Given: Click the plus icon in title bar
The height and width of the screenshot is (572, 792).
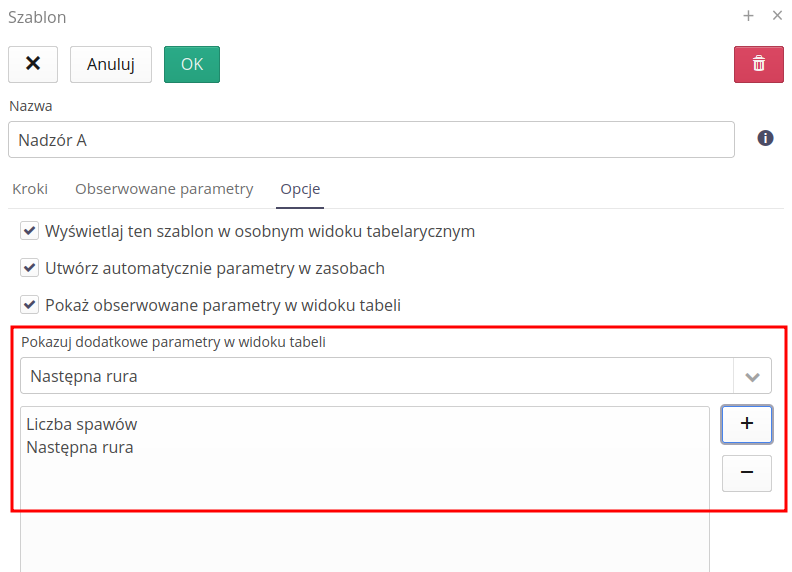Looking at the screenshot, I should [x=748, y=16].
